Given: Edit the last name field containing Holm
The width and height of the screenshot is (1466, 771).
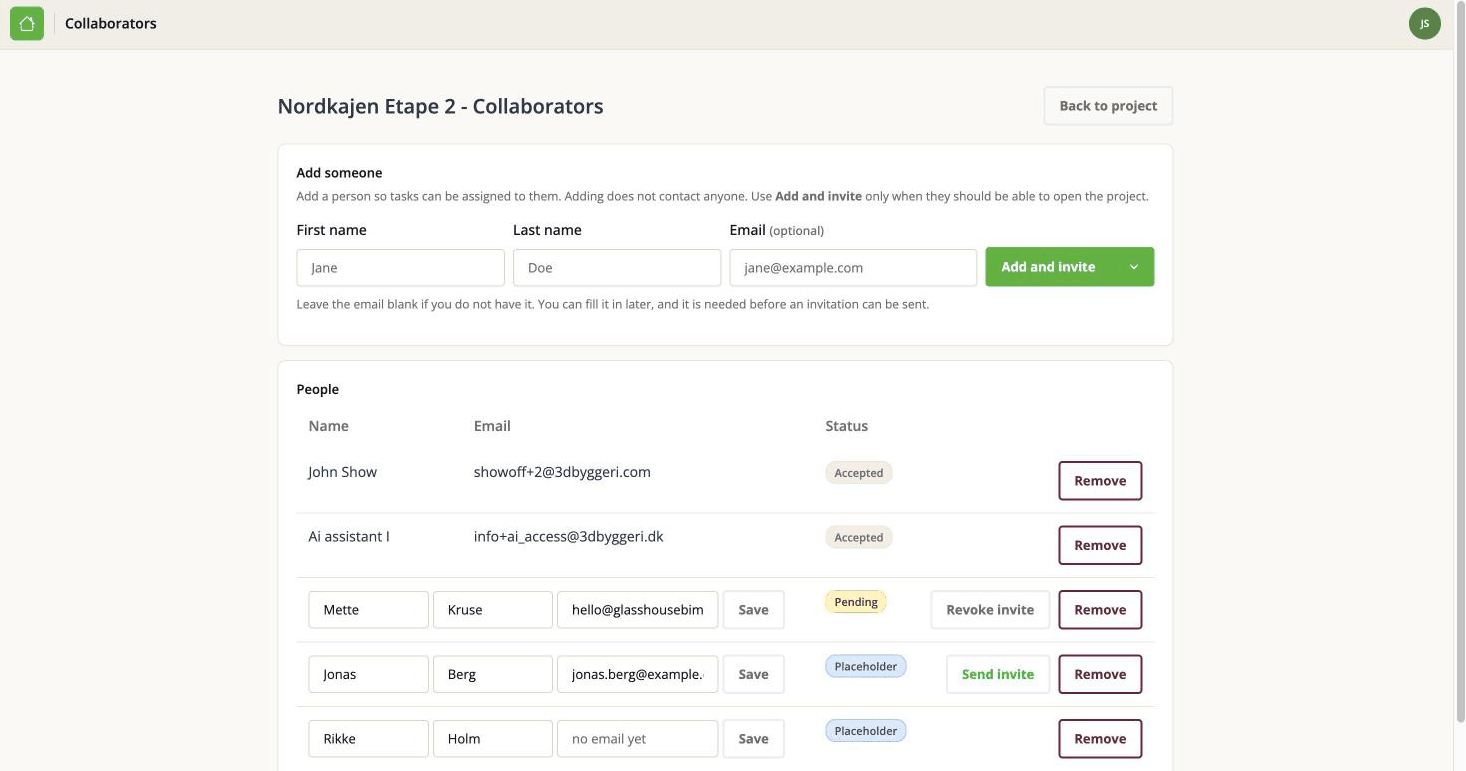Looking at the screenshot, I should pyautogui.click(x=493, y=739).
